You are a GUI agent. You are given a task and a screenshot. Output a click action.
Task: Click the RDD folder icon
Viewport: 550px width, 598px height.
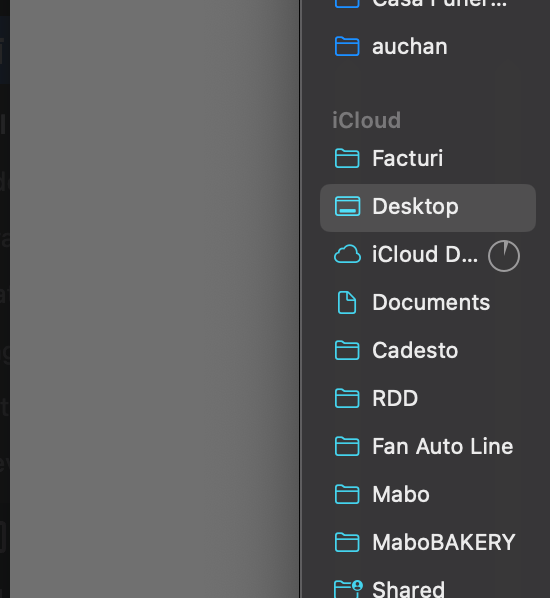tap(347, 399)
